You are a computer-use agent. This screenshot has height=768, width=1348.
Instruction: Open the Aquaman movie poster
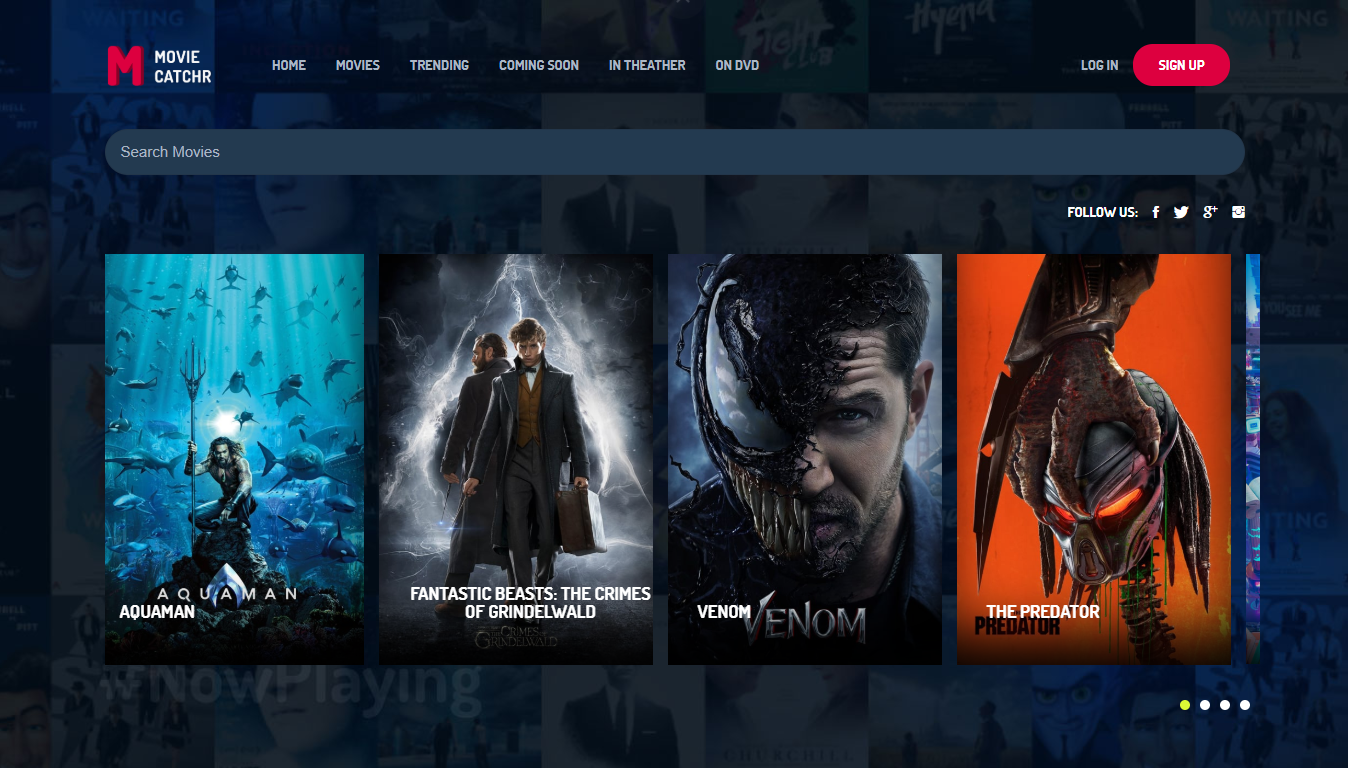234,459
